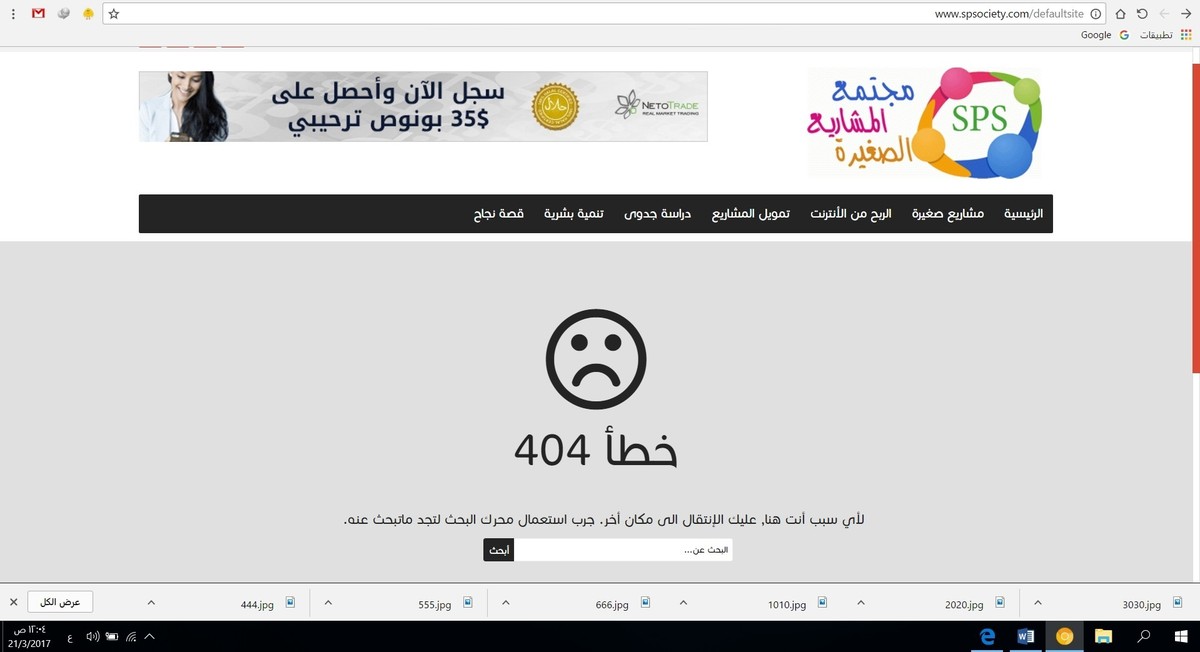This screenshot has height=652, width=1200.
Task: Open the NetoTrade banner advertisement
Action: pyautogui.click(x=423, y=106)
